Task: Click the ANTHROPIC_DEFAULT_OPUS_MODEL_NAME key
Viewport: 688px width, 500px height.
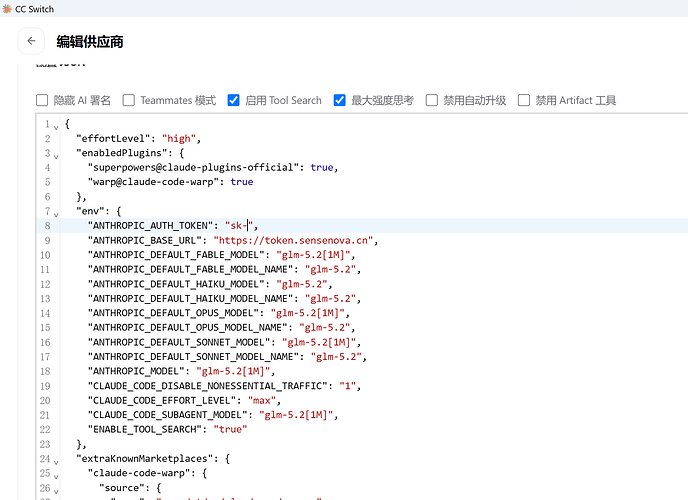Action: [187, 328]
